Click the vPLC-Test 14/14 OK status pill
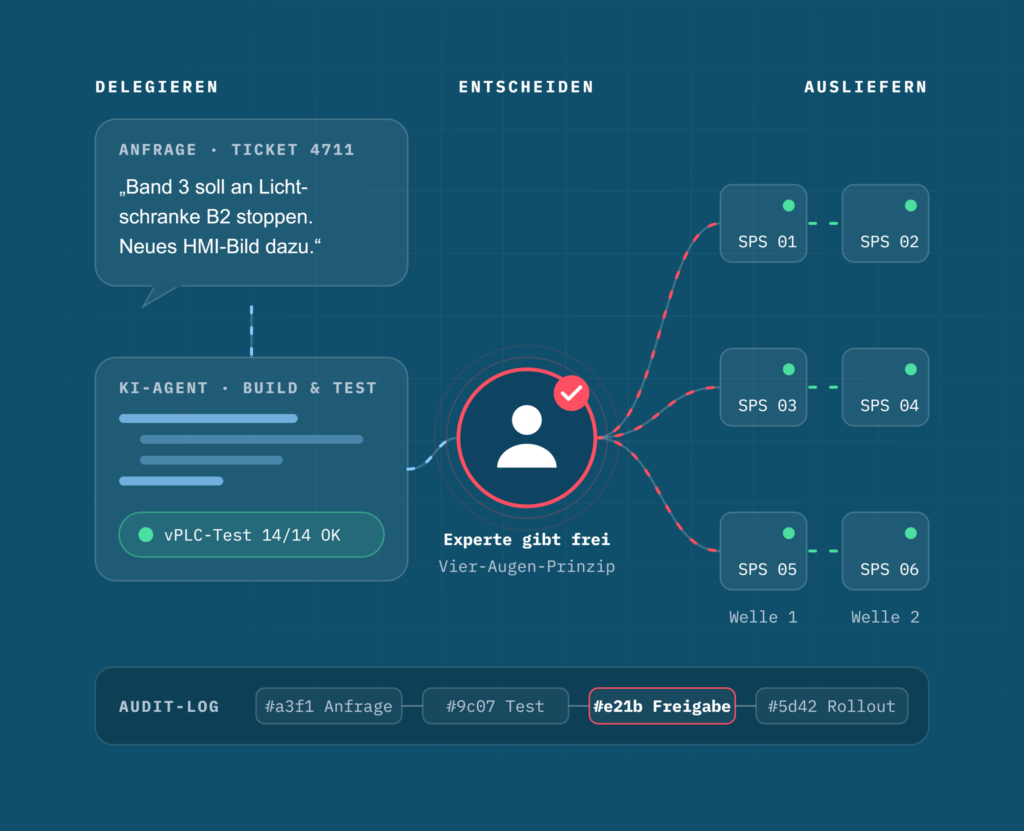The width and height of the screenshot is (1024, 831). [251, 535]
